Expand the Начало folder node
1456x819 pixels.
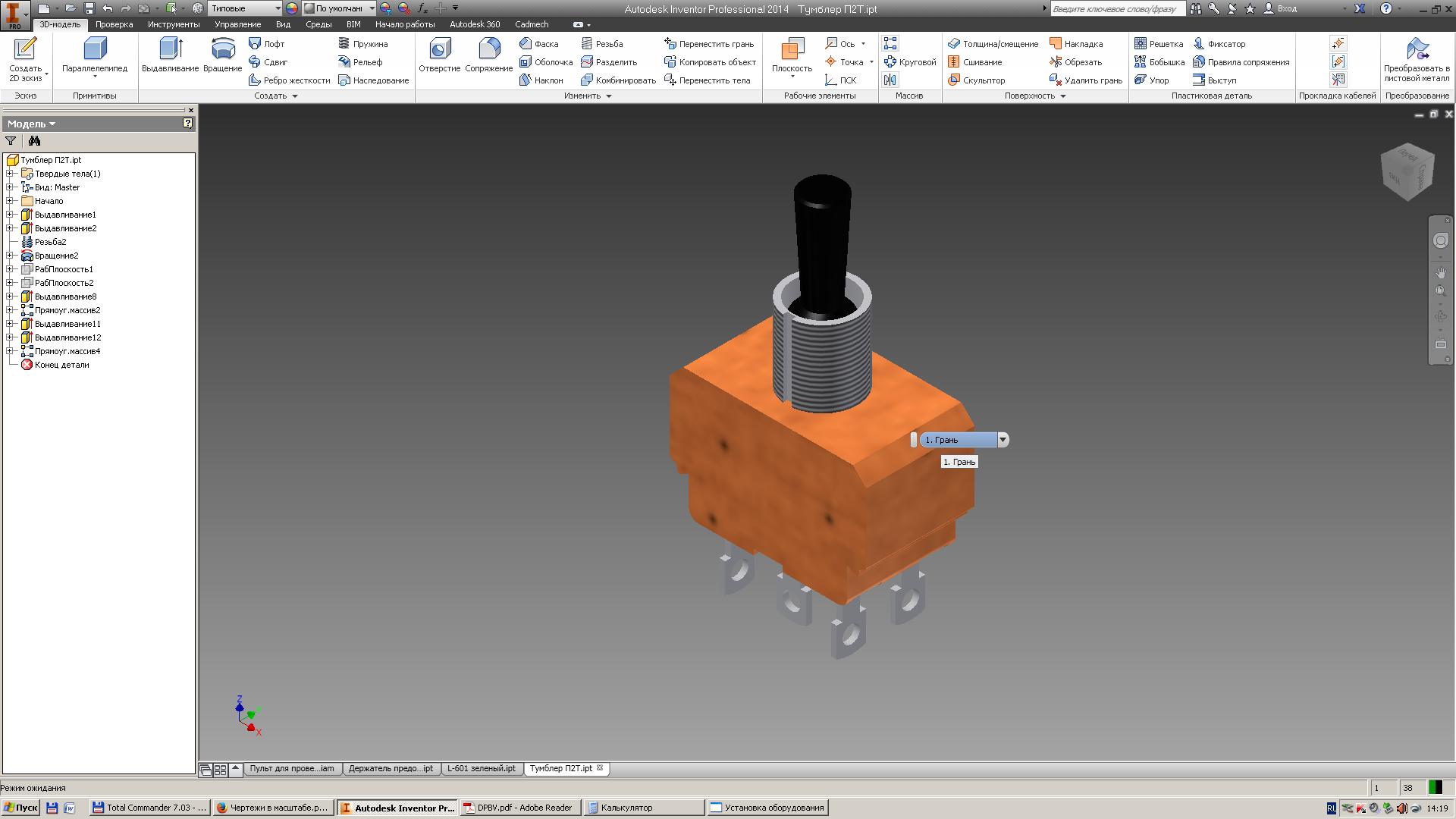[x=10, y=201]
